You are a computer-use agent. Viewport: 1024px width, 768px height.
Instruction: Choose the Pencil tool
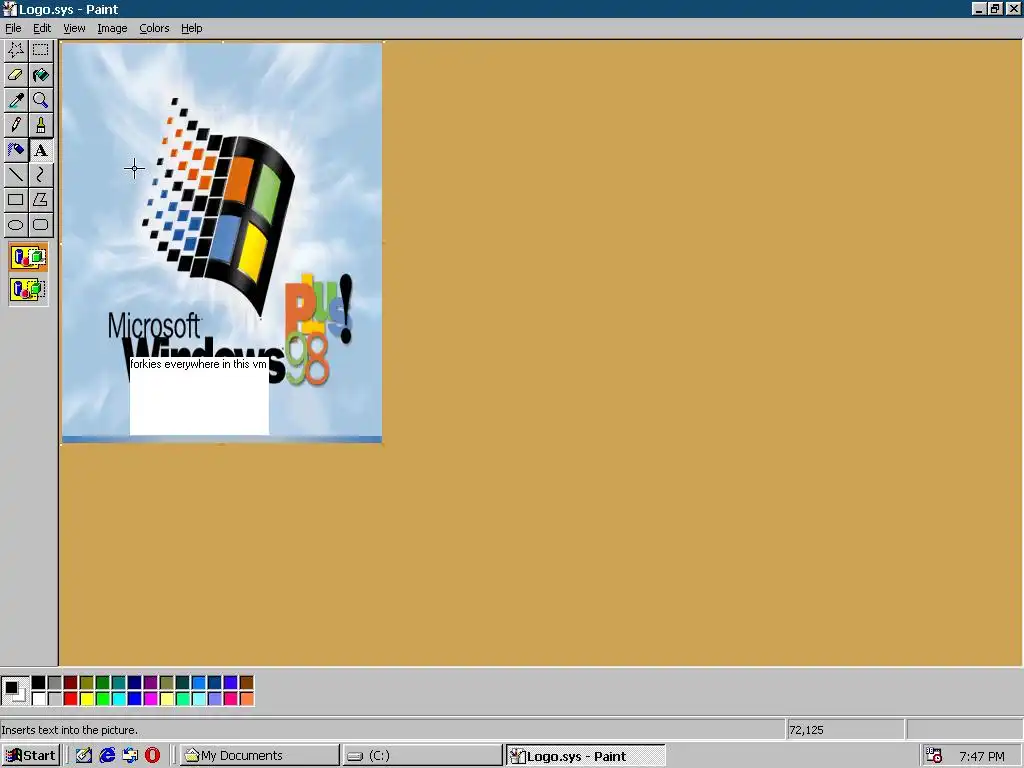[x=16, y=125]
